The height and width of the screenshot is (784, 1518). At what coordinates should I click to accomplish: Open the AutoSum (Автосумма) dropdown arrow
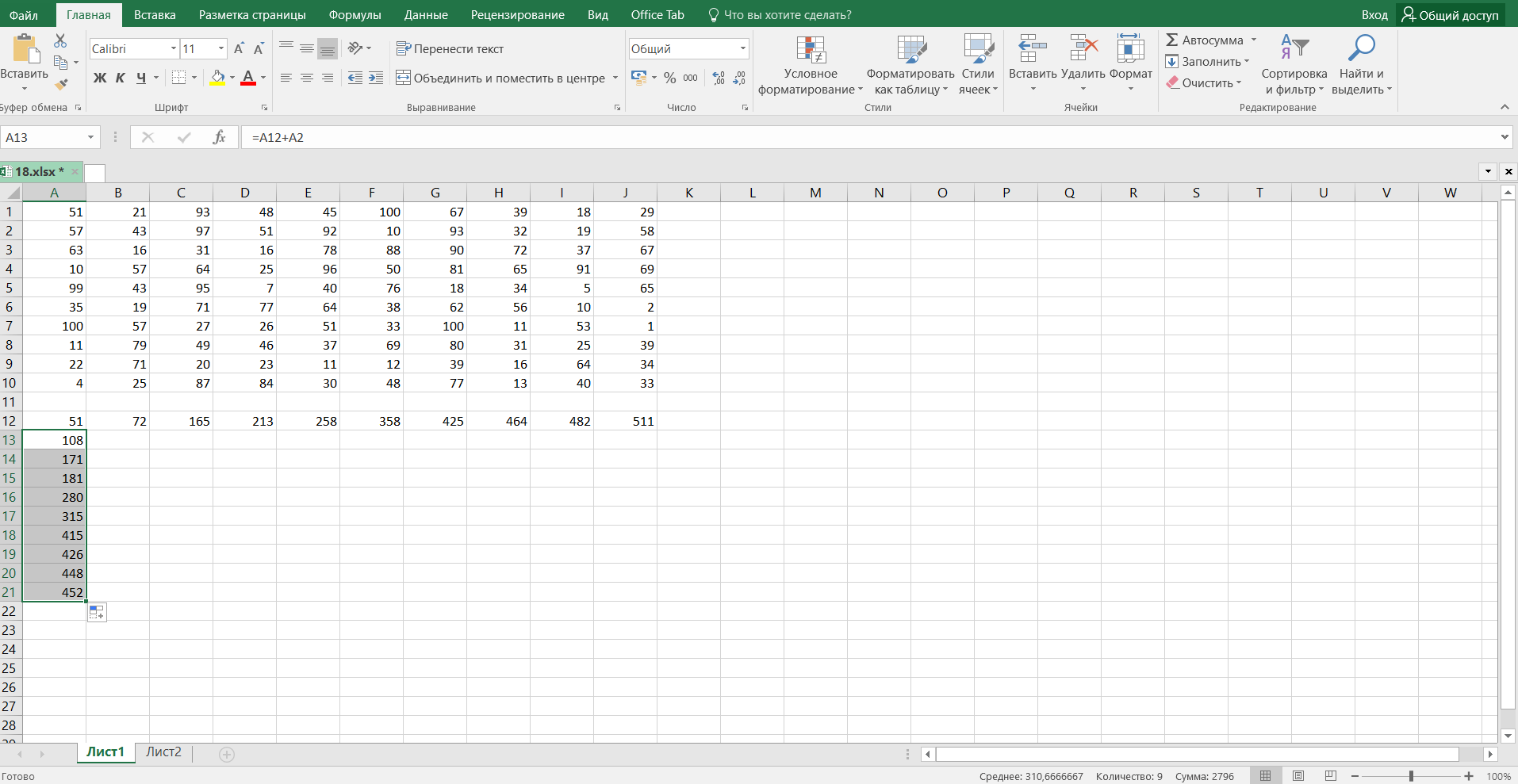[1254, 40]
